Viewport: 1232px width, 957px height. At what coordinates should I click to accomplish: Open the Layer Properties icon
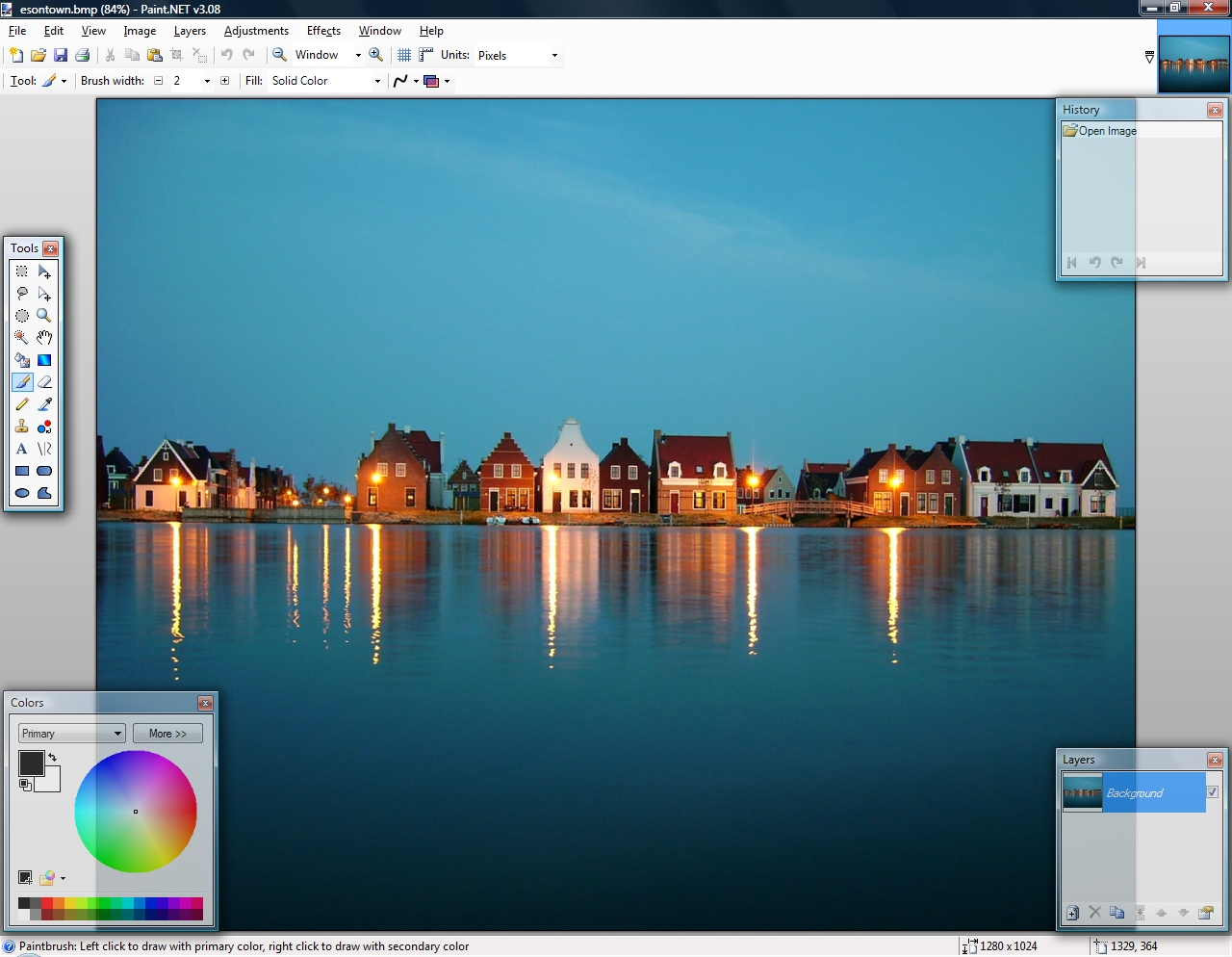click(x=1205, y=913)
